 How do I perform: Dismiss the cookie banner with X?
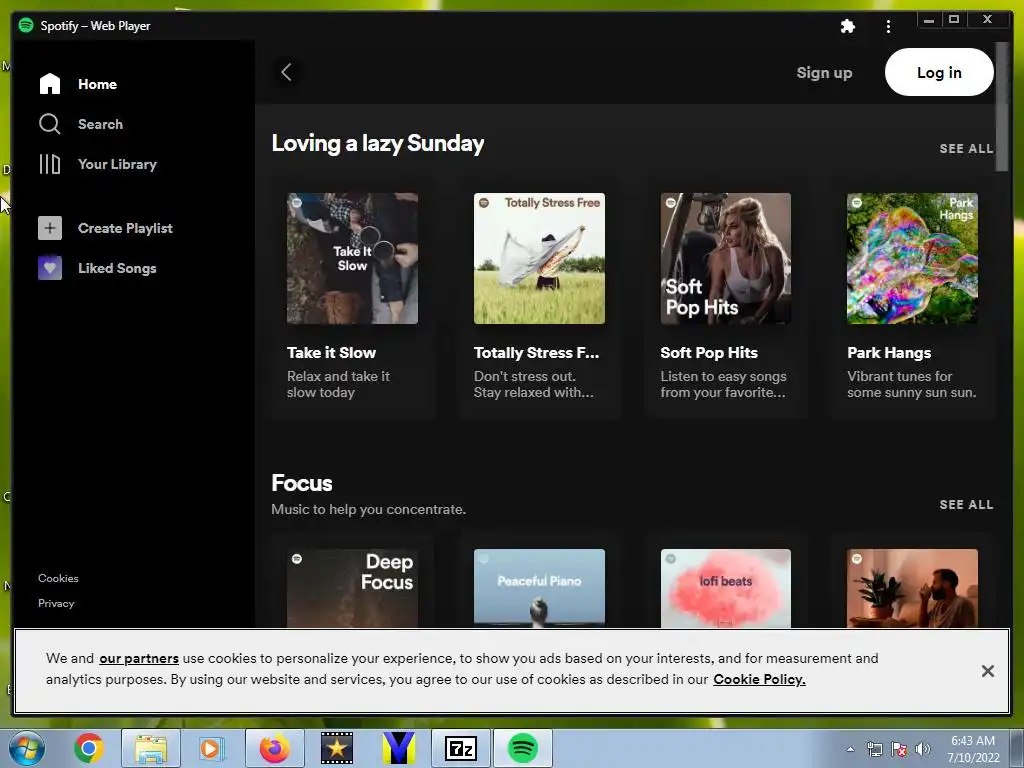(x=987, y=671)
